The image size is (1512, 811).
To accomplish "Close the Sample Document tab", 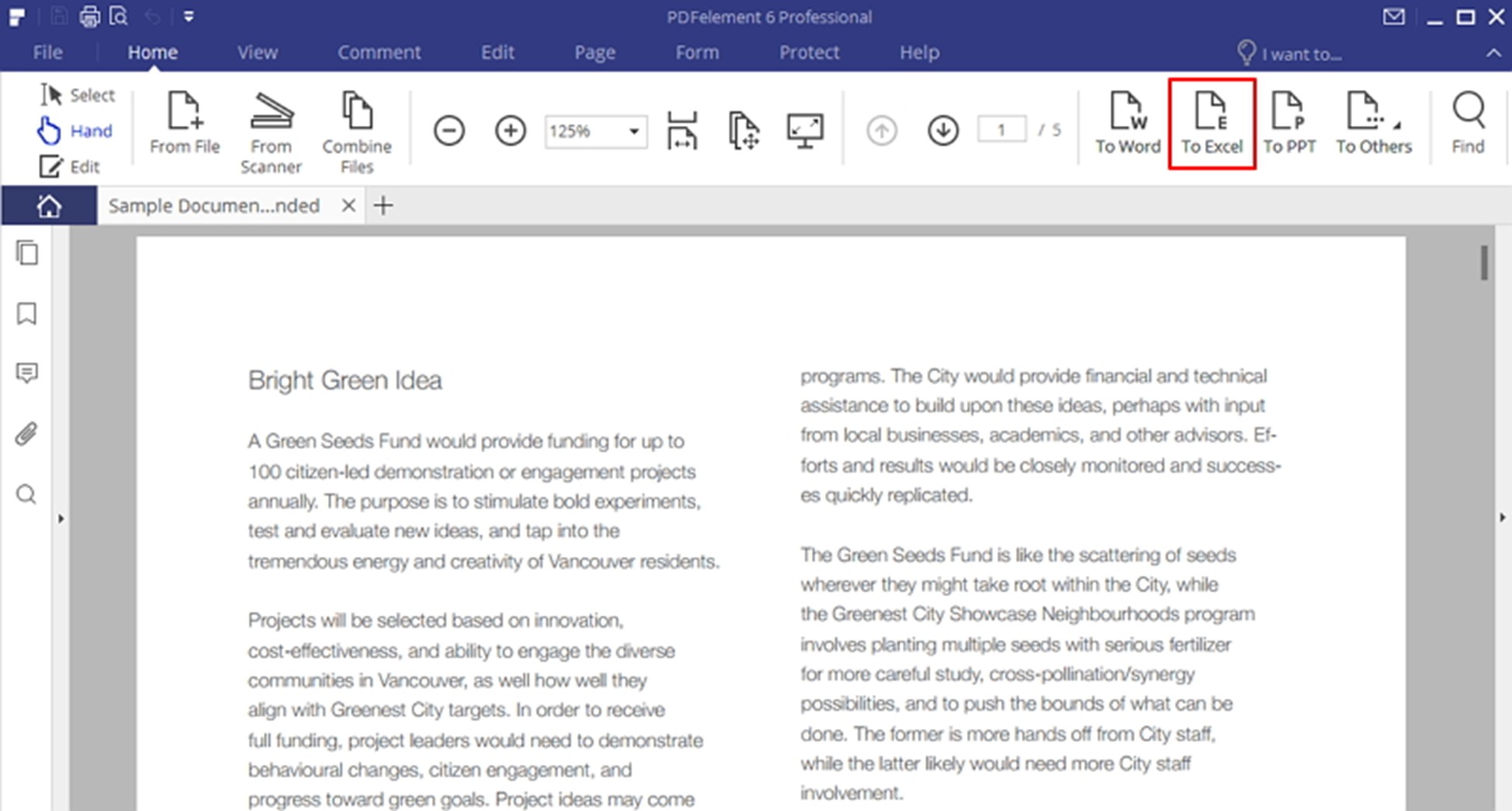I will (349, 205).
